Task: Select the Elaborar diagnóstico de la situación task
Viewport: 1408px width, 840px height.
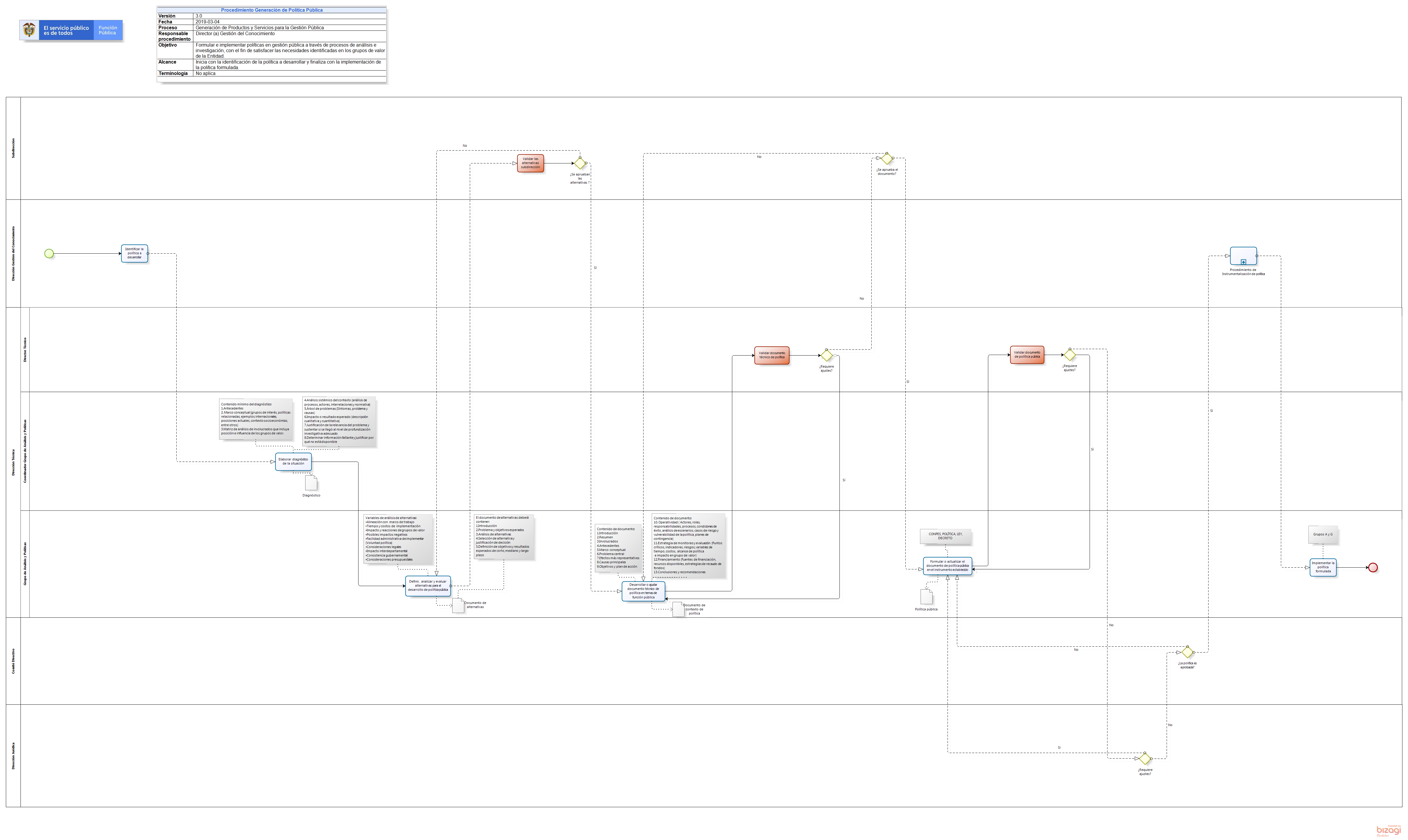Action: point(293,462)
